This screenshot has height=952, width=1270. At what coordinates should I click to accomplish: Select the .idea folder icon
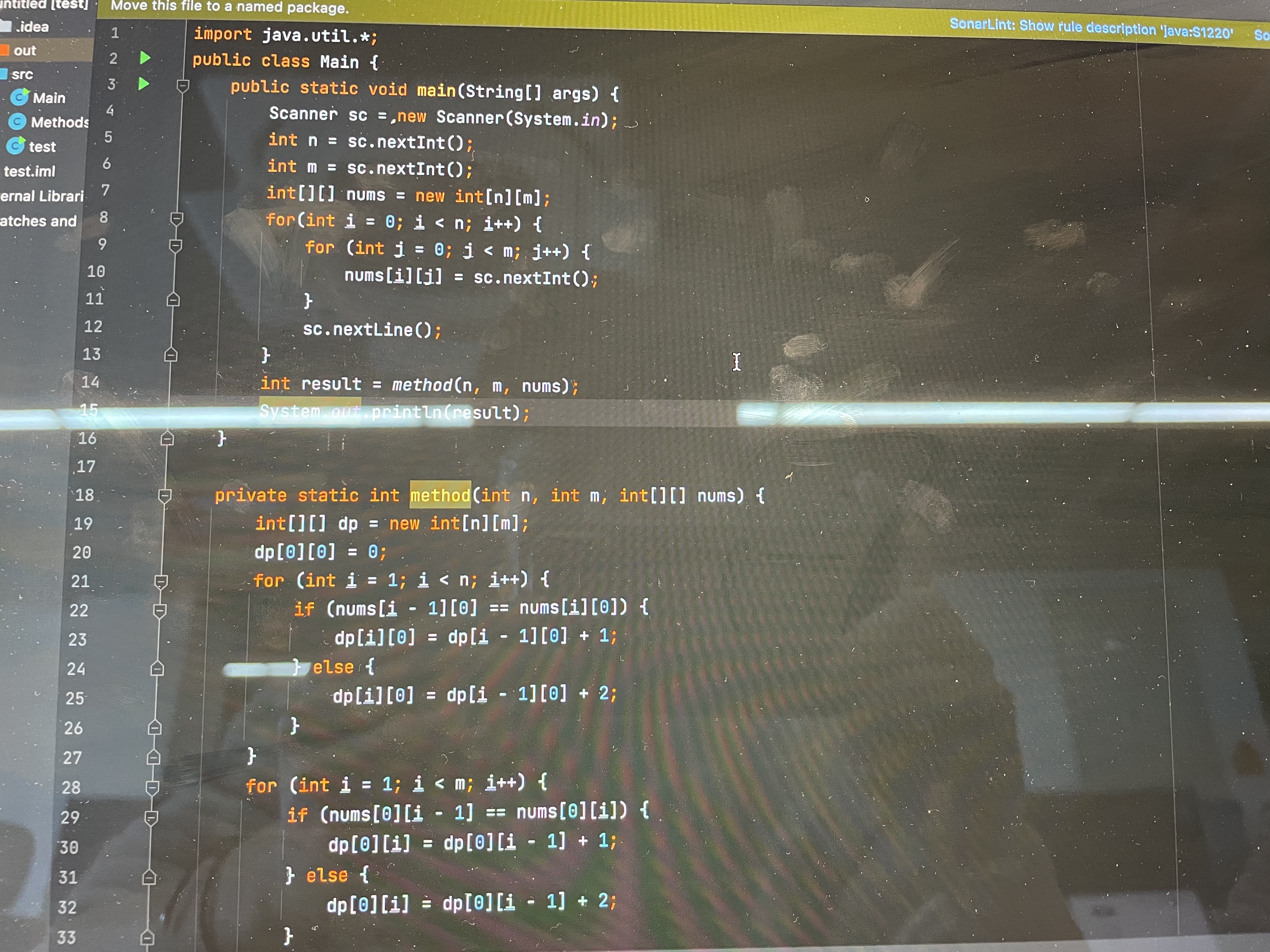click(x=6, y=26)
